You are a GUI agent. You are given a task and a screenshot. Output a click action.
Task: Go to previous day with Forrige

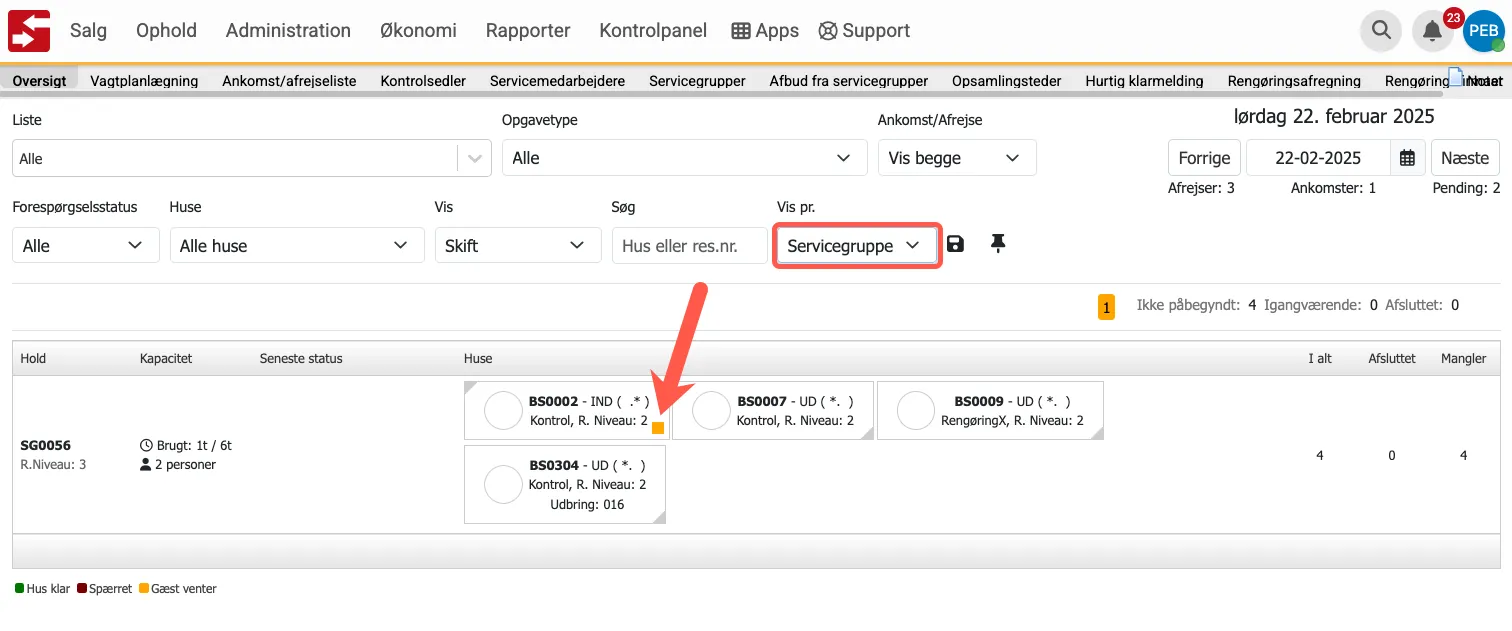1204,158
